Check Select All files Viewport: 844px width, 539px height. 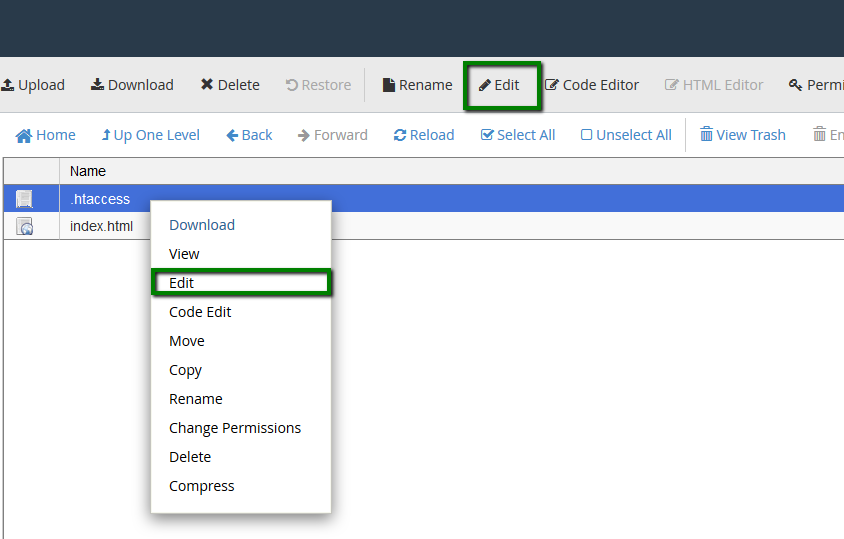[518, 135]
